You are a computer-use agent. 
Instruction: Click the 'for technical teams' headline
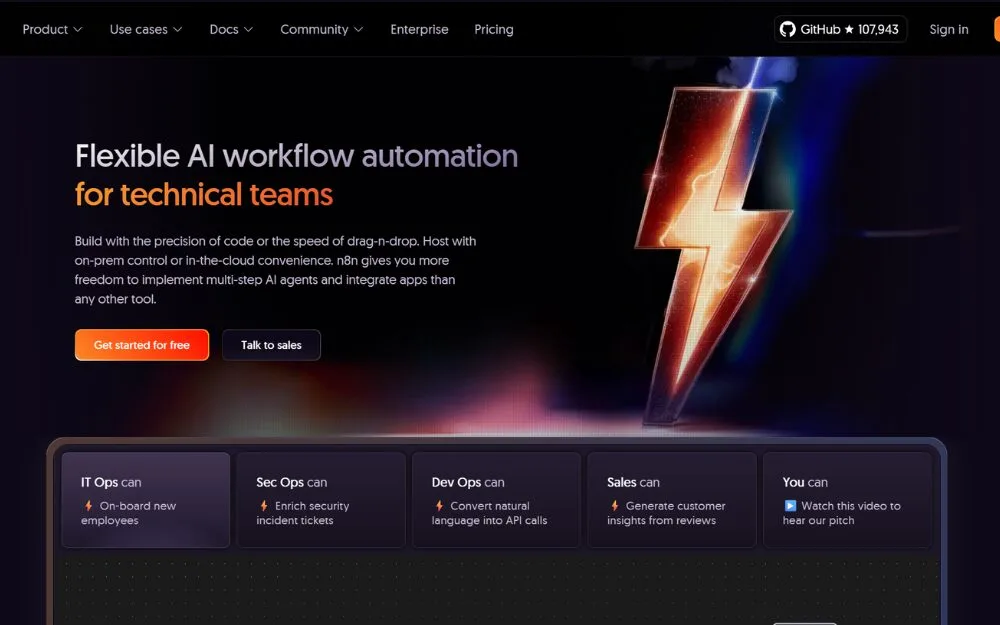tap(203, 195)
